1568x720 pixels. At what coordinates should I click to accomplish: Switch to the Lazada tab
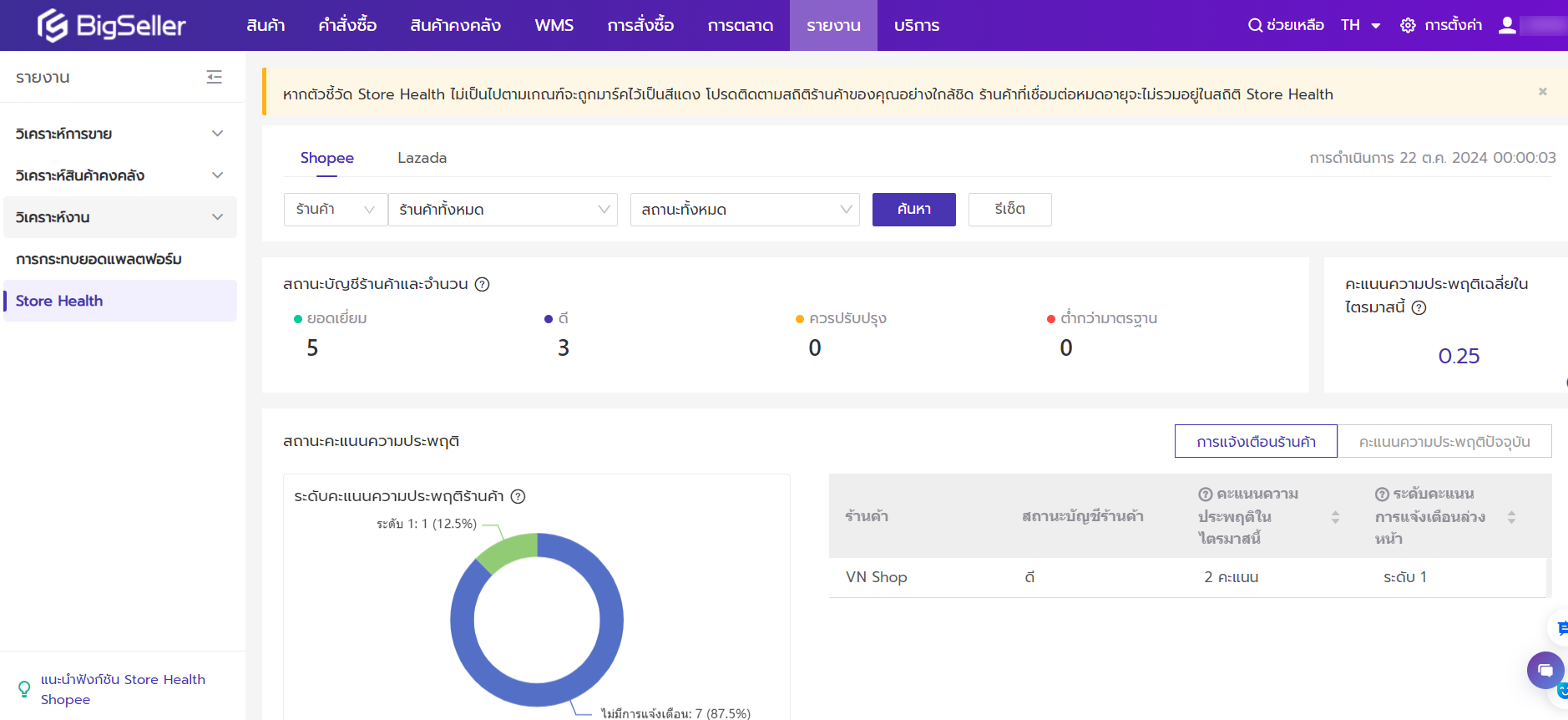point(422,158)
